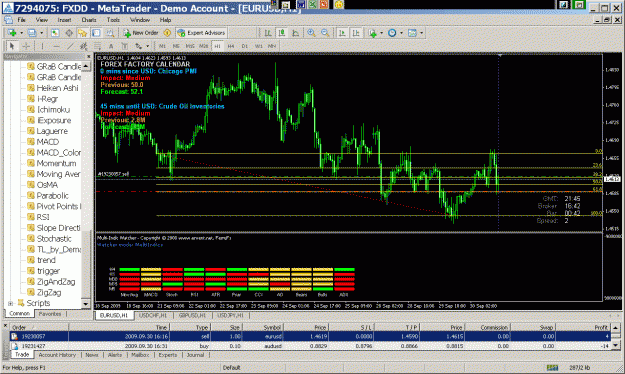The width and height of the screenshot is (625, 374).
Task: Draw an equidistant channel
Action: tap(83, 46)
